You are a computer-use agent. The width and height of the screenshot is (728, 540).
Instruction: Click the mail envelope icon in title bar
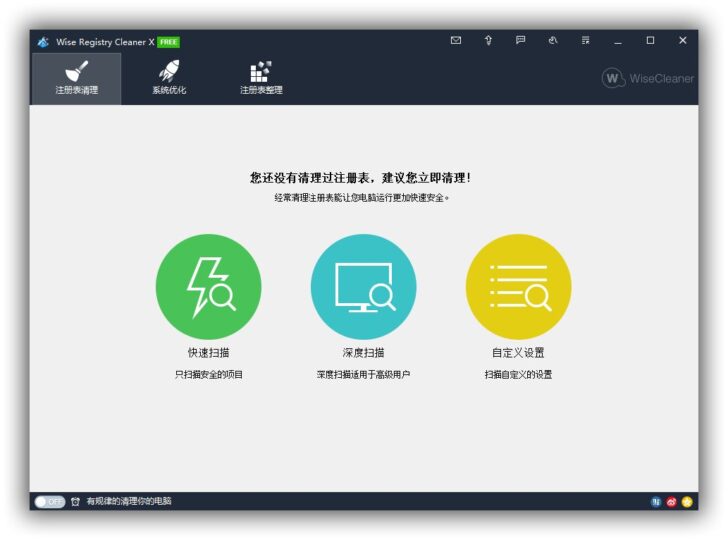coord(456,41)
